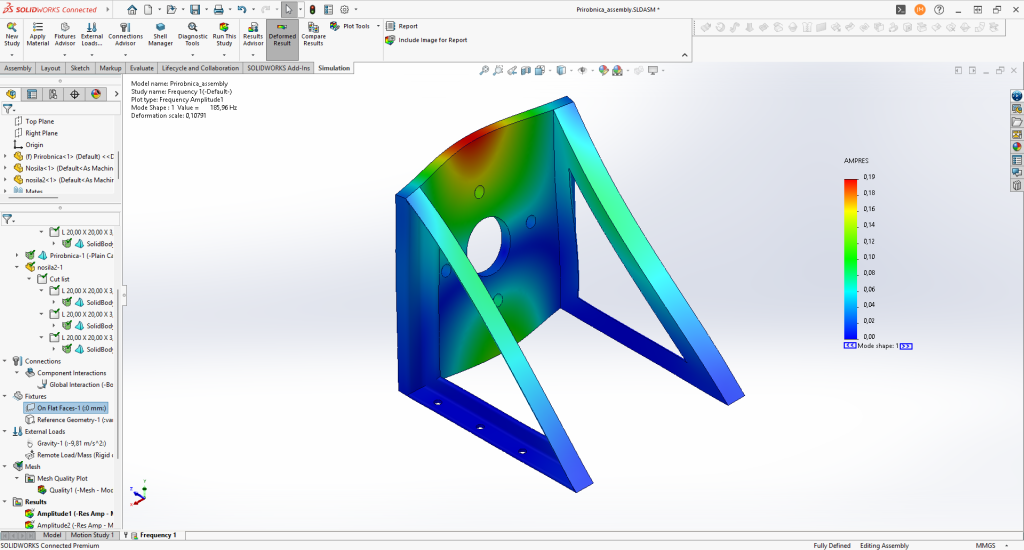Click the Home icon in the title toolbar

coord(132,10)
